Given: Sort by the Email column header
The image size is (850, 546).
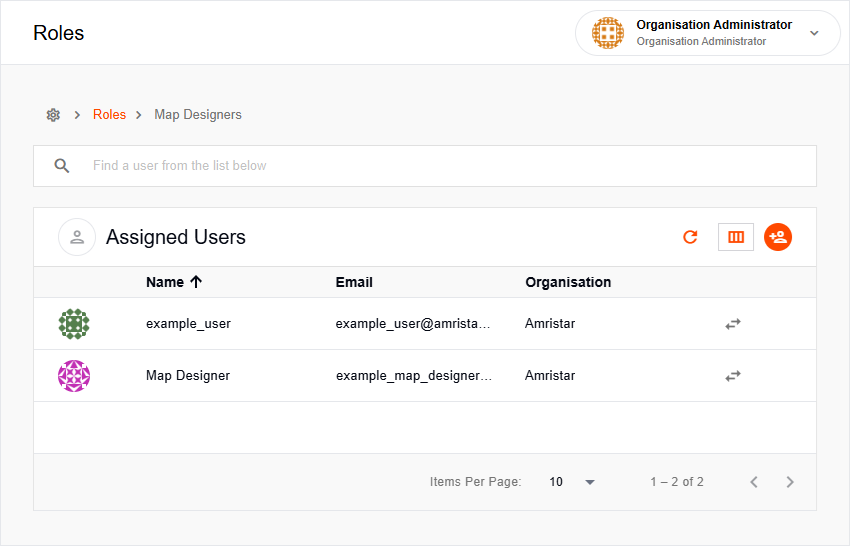Looking at the screenshot, I should 354,282.
